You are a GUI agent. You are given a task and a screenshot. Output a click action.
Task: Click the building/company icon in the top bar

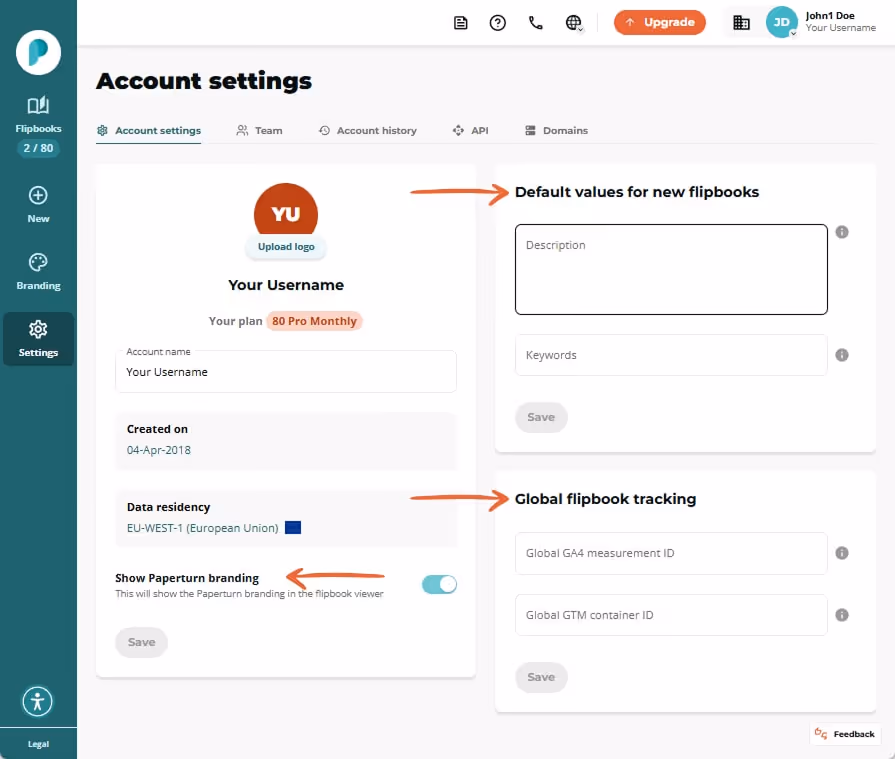[x=741, y=23]
